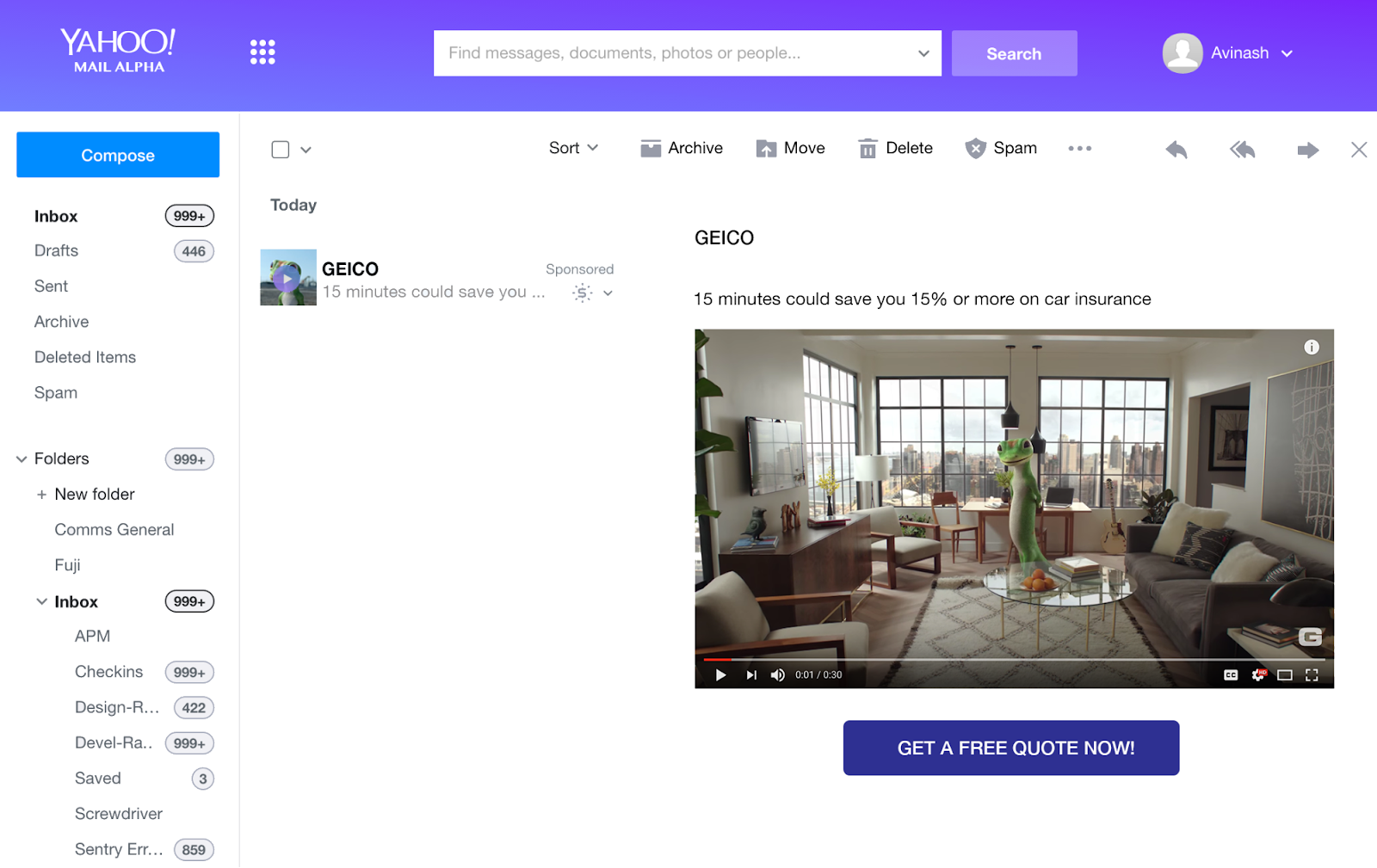Open the GEICO sponsored message row

(x=438, y=279)
